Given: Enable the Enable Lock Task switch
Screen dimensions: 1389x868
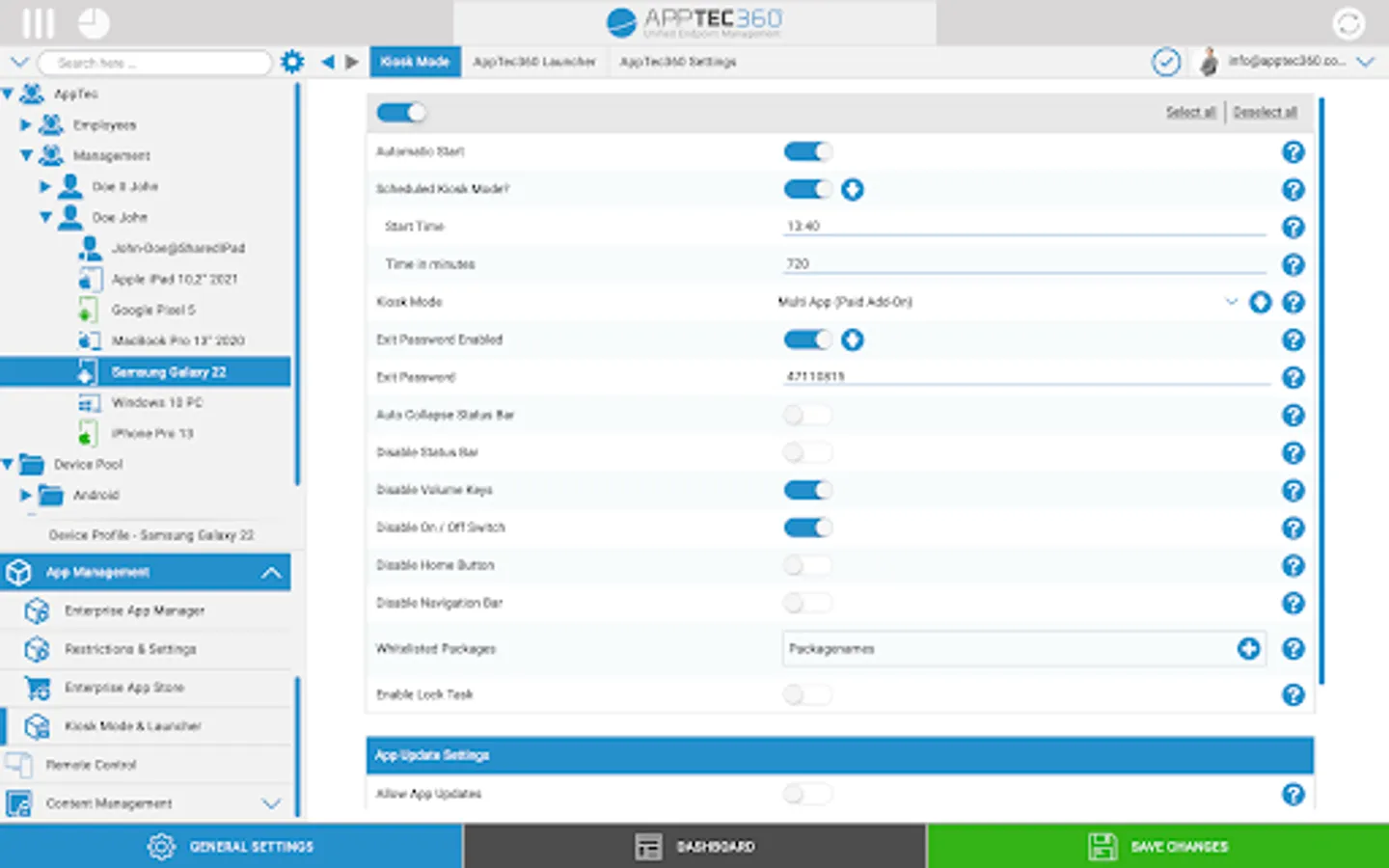Looking at the screenshot, I should coord(807,694).
